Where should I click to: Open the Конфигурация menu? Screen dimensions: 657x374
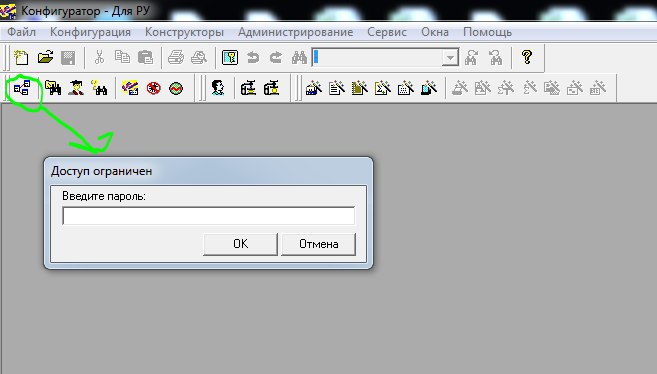[90, 32]
